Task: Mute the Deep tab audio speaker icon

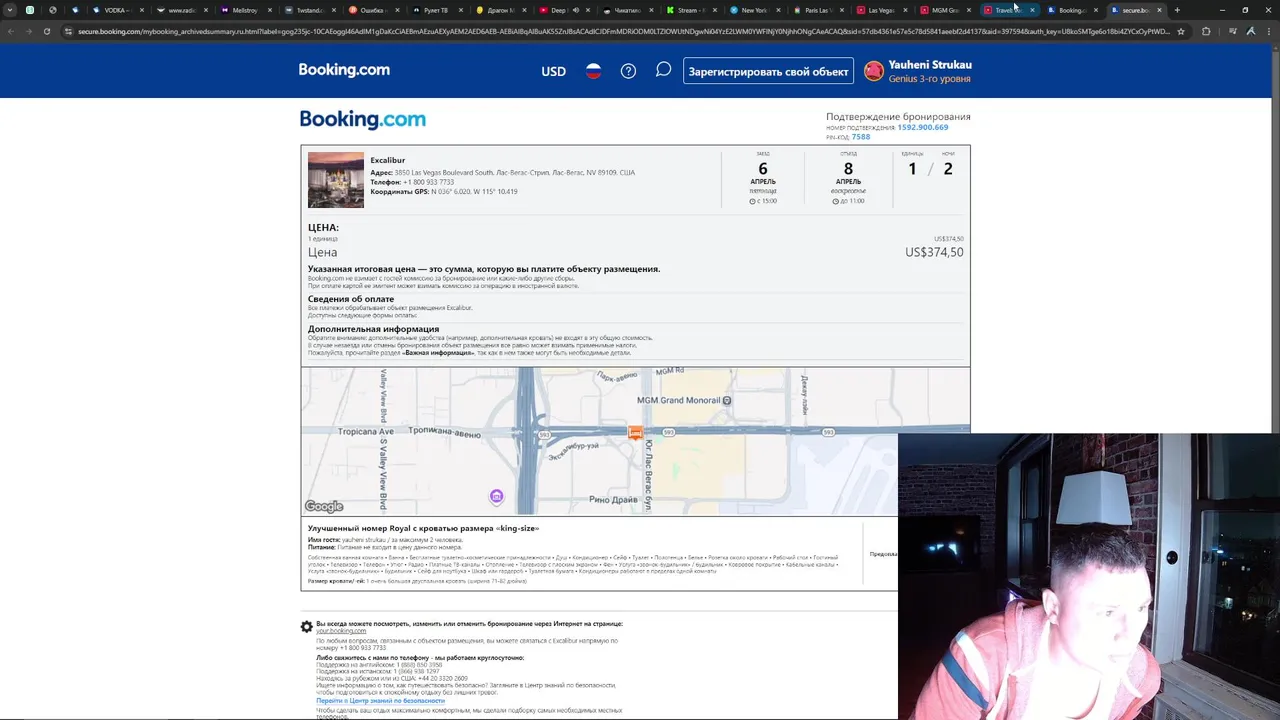Action: [576, 10]
